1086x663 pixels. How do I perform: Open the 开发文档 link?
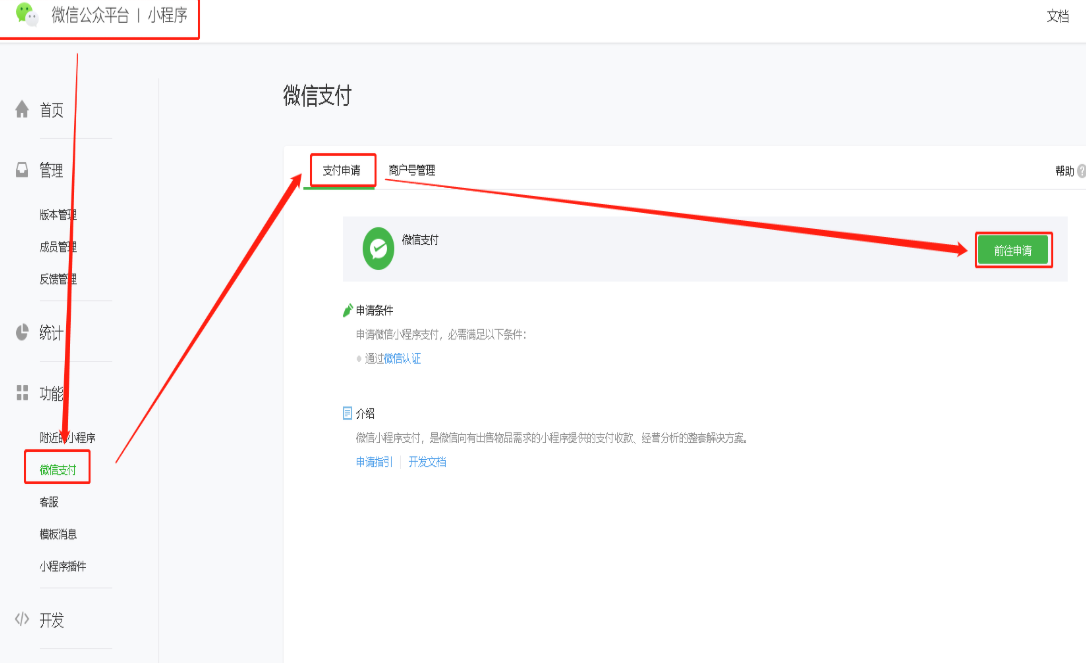427,462
